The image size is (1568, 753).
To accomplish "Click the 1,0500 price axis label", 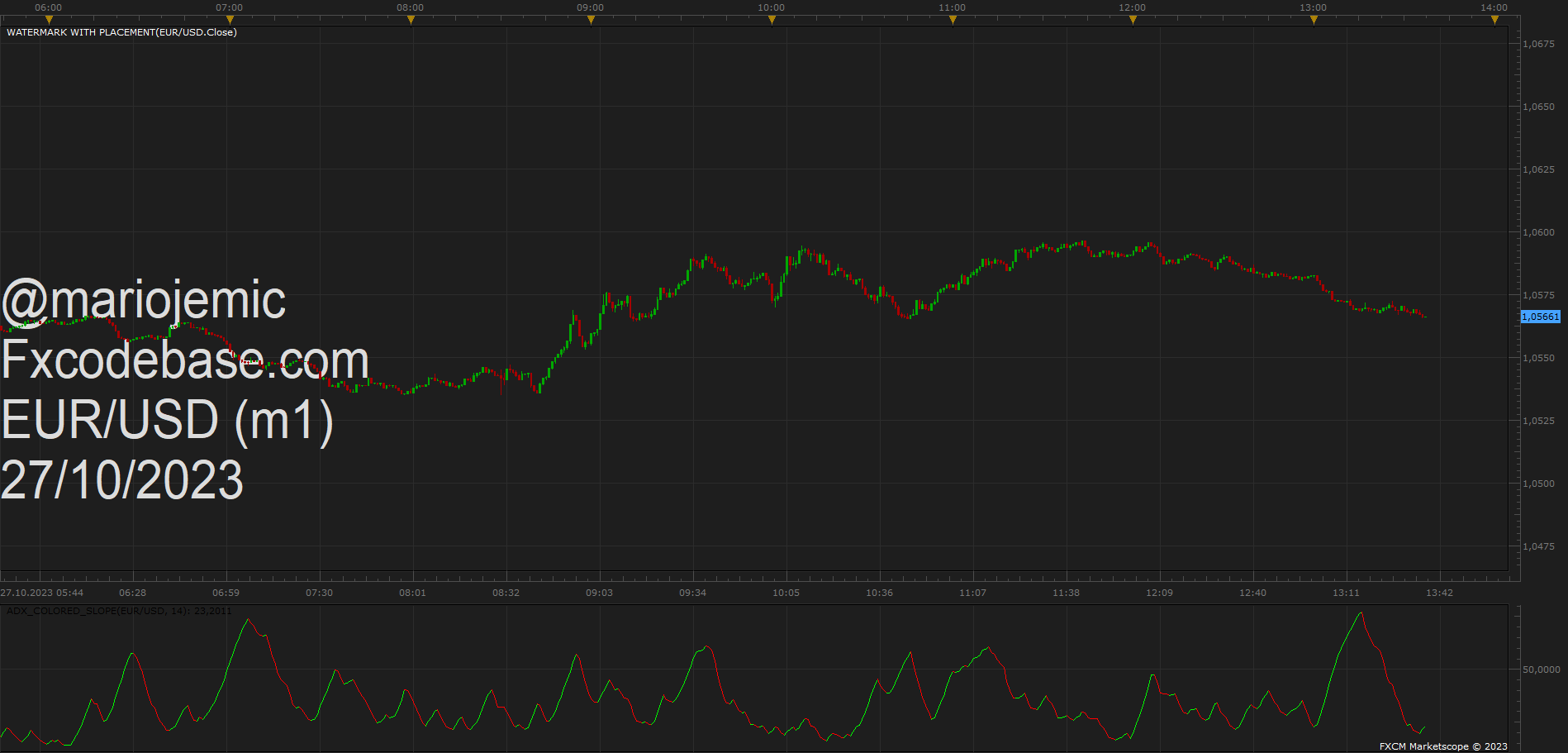I will (1538, 484).
